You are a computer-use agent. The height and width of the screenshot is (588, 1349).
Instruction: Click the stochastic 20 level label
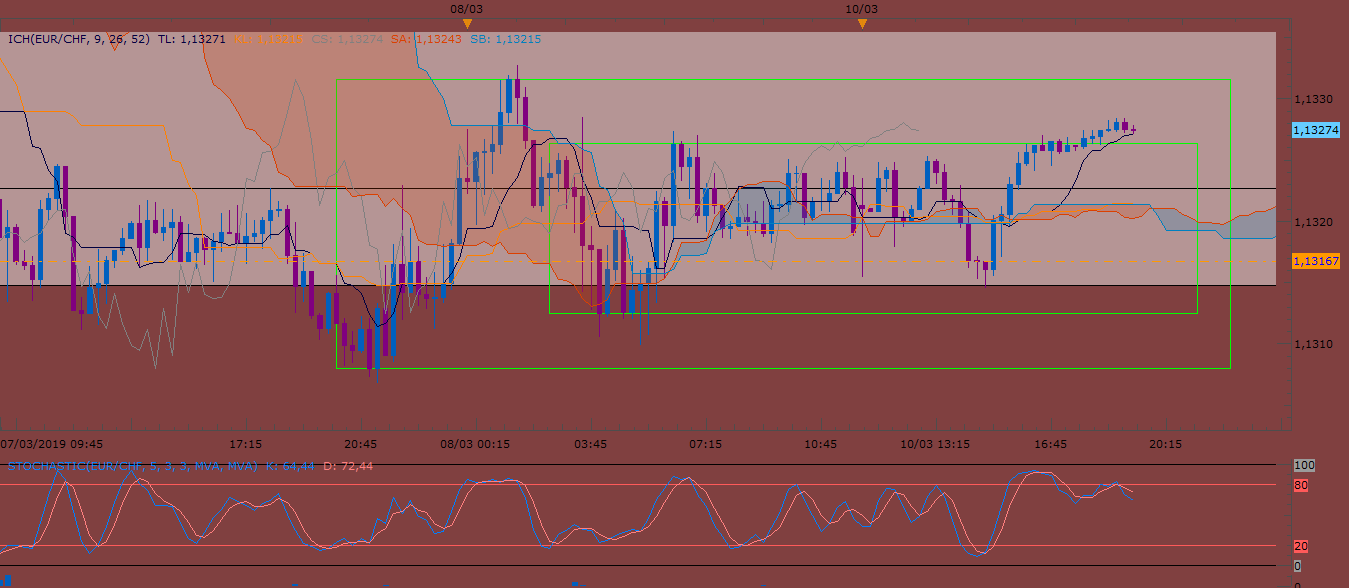point(1301,547)
